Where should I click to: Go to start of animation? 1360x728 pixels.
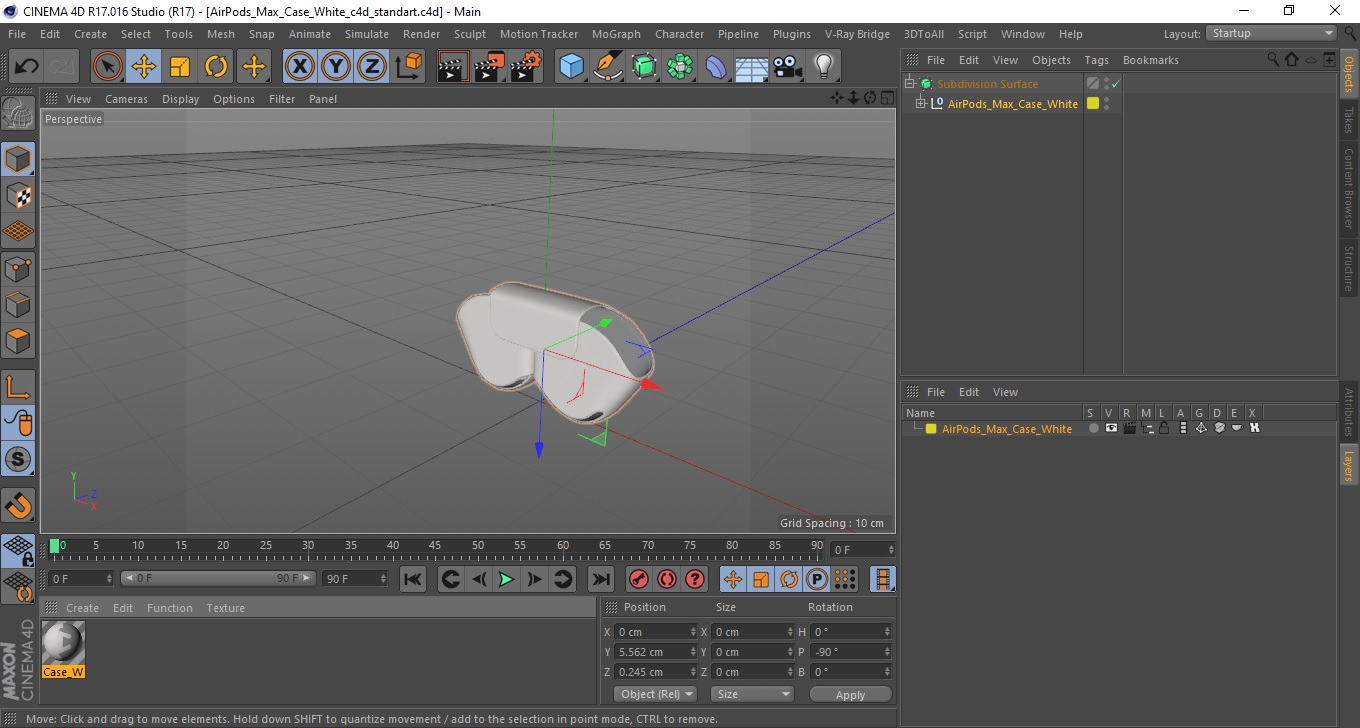click(413, 579)
